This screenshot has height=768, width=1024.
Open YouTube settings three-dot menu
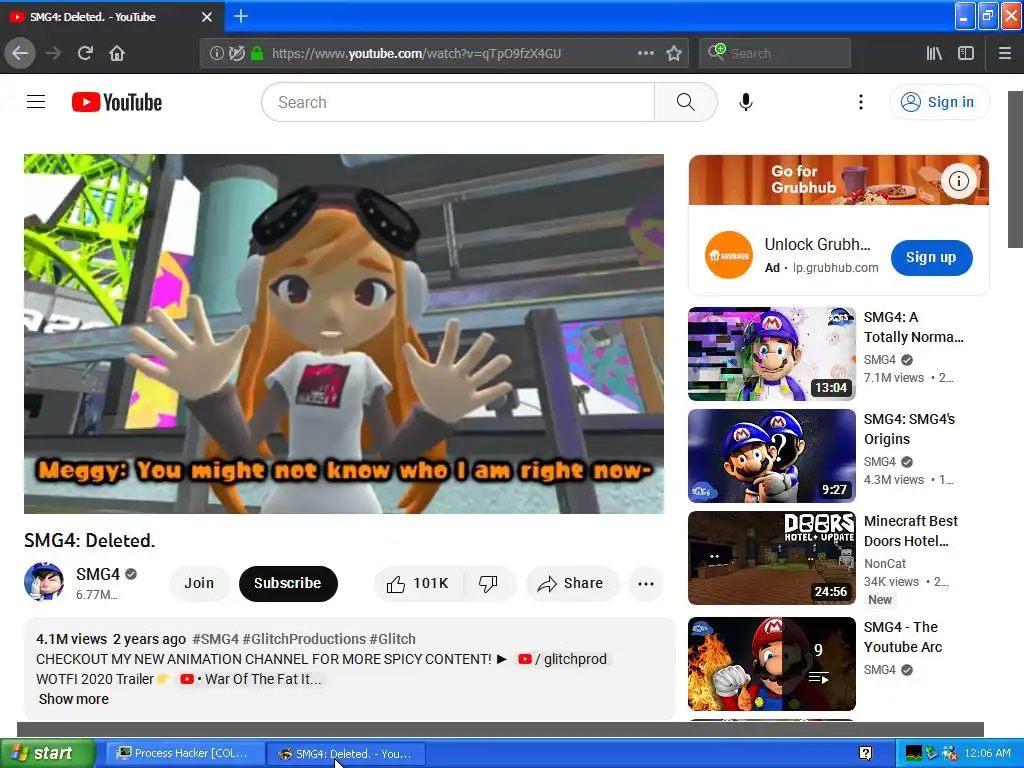click(x=861, y=102)
